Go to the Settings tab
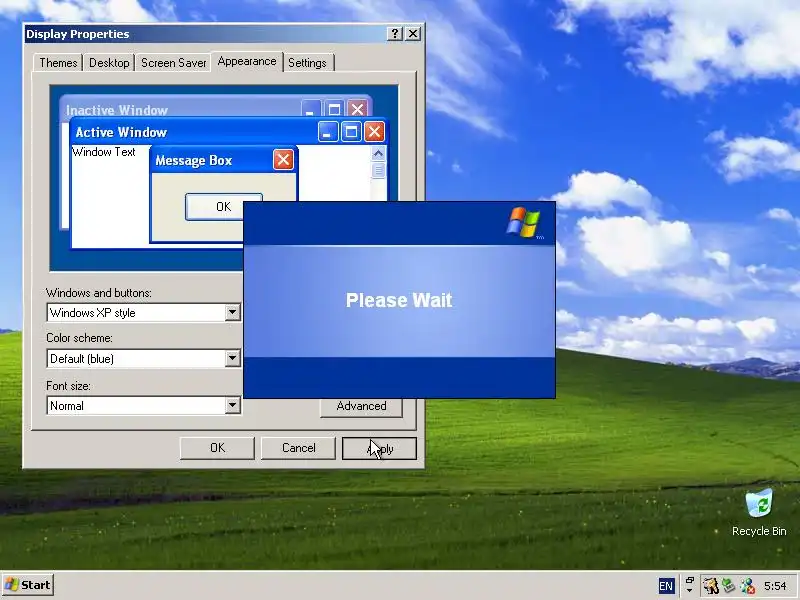The width and height of the screenshot is (800, 600). pos(307,63)
